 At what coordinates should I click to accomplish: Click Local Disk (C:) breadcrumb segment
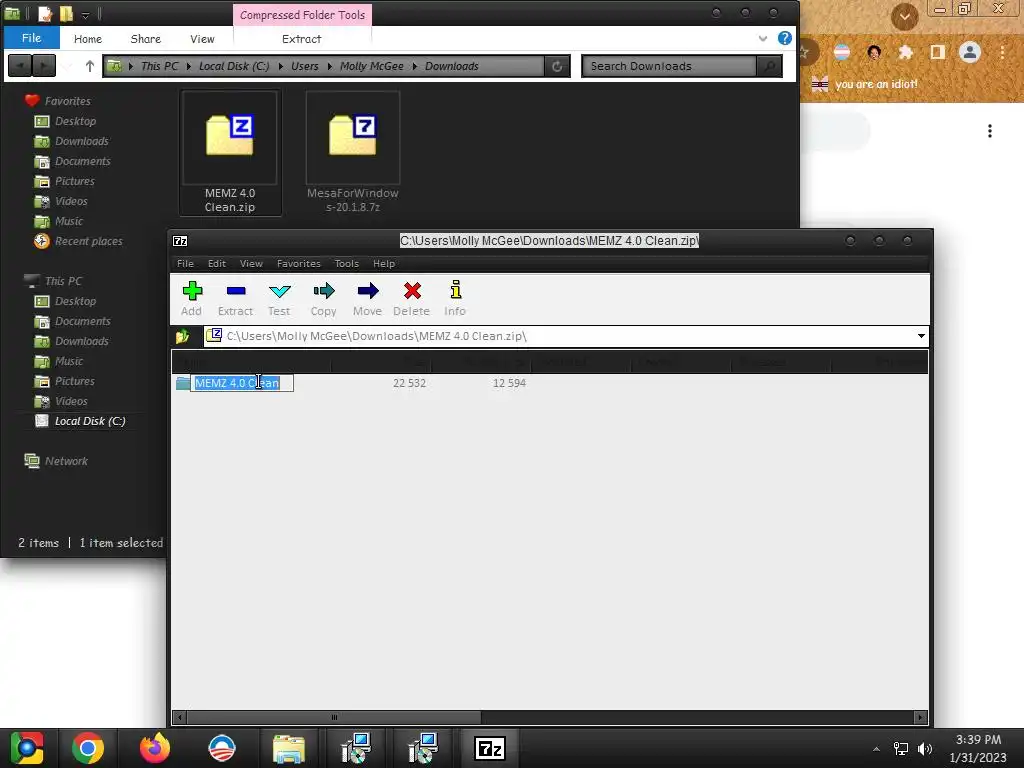click(x=234, y=66)
